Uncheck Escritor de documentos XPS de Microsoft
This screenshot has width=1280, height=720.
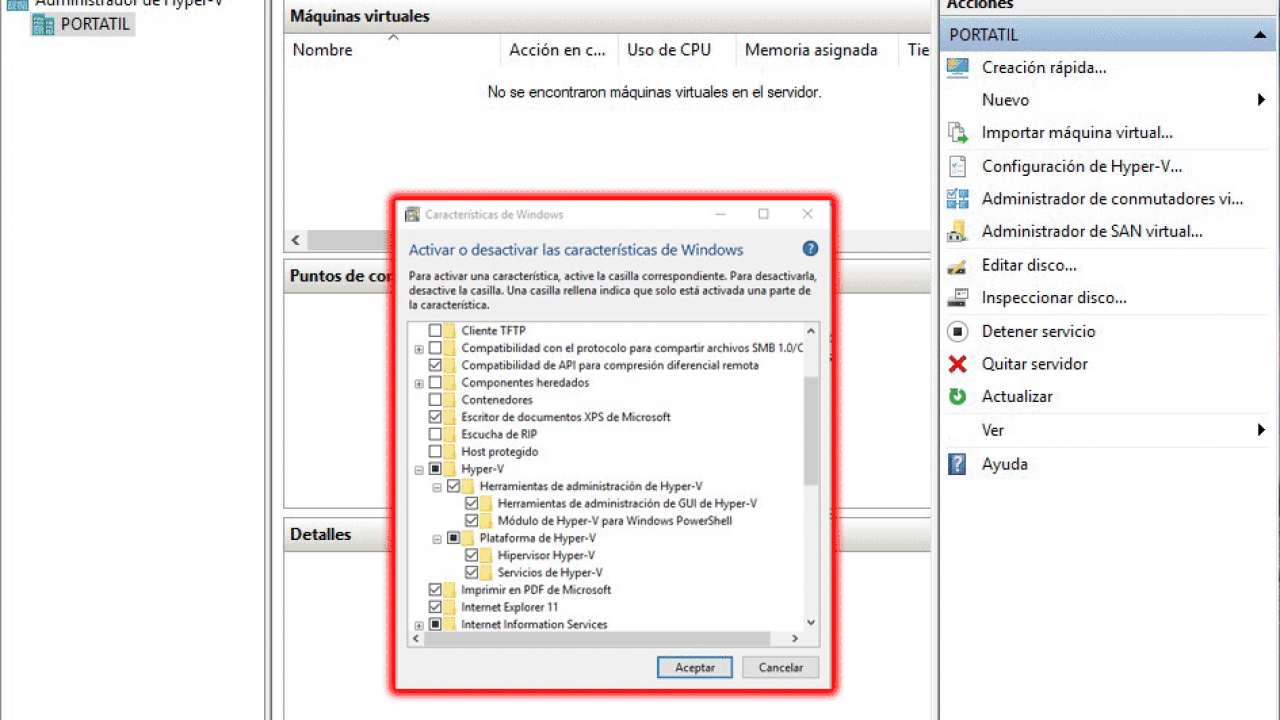tap(435, 417)
